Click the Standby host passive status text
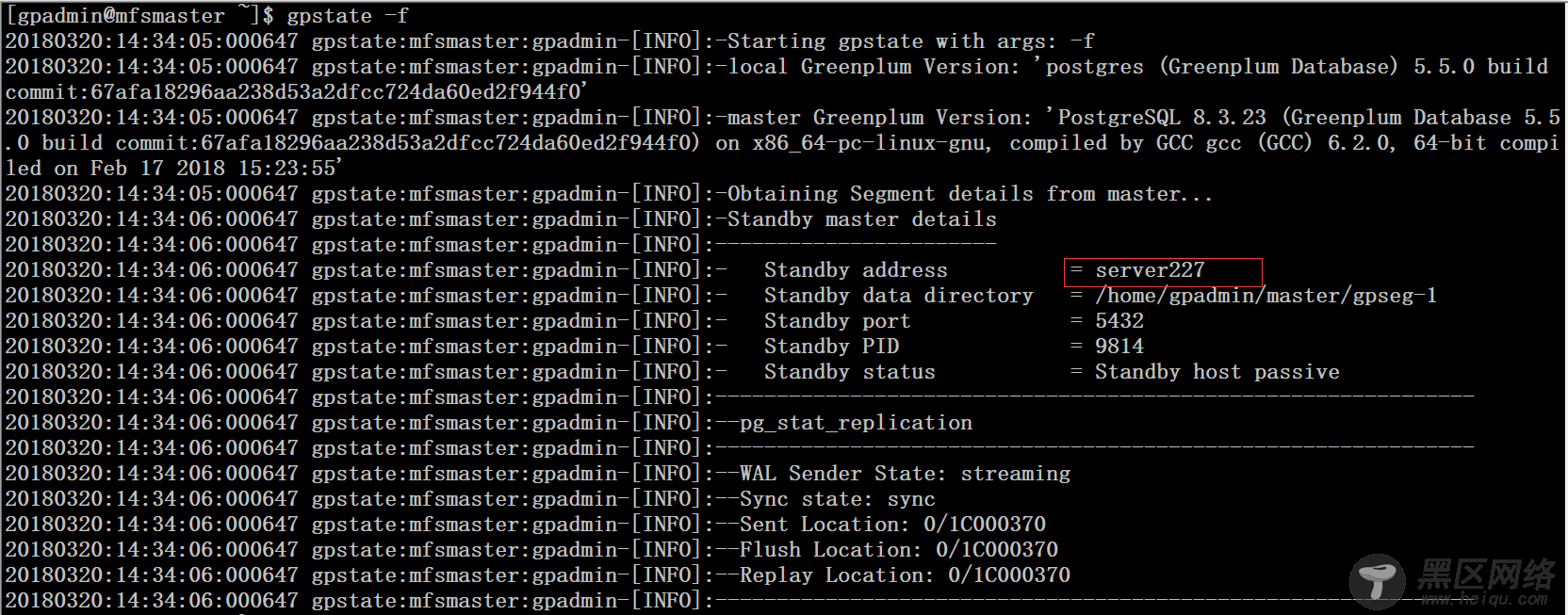Screen dimensions: 1568x615 tap(1217, 372)
